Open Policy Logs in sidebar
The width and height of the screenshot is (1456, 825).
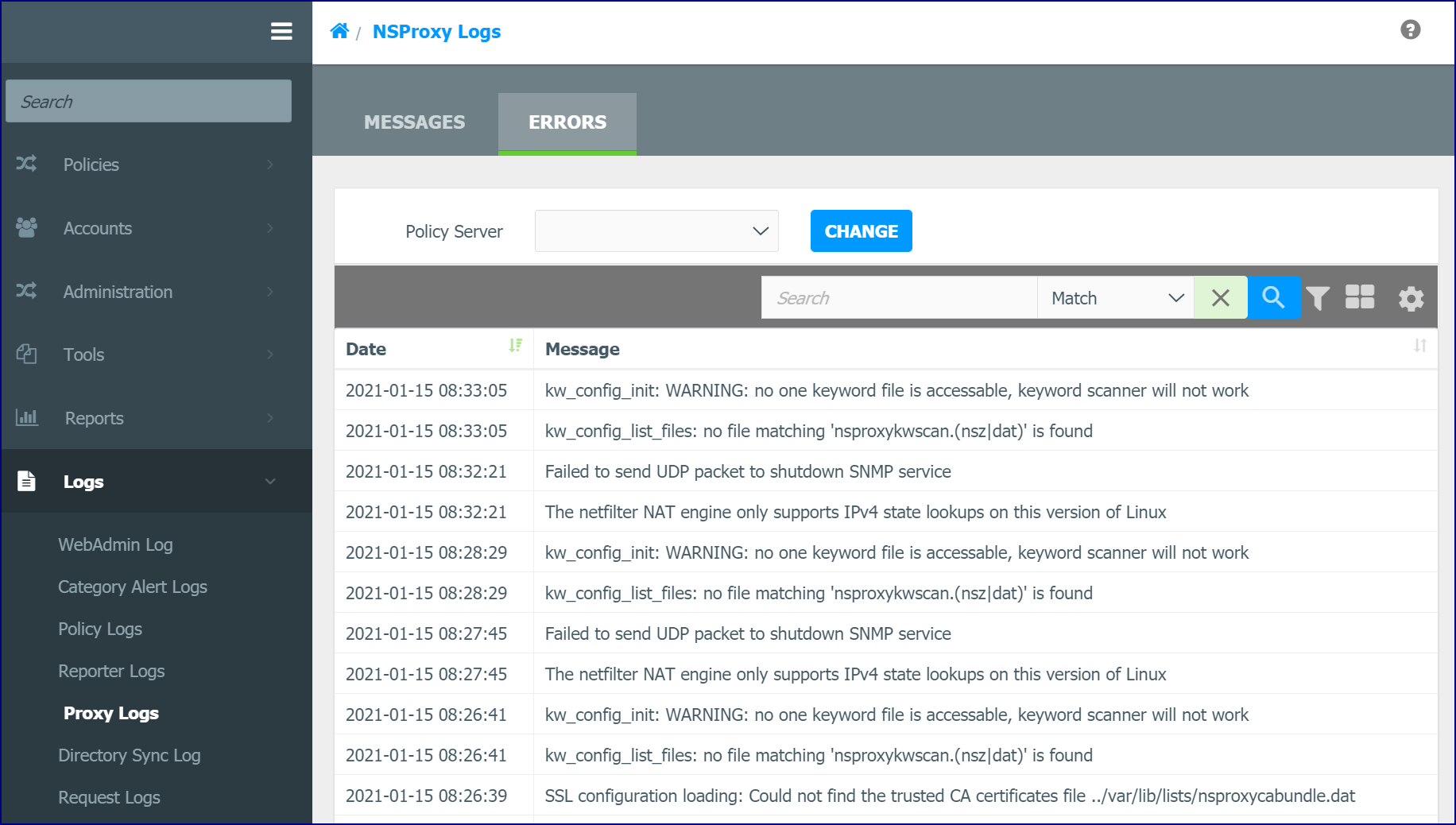(100, 629)
